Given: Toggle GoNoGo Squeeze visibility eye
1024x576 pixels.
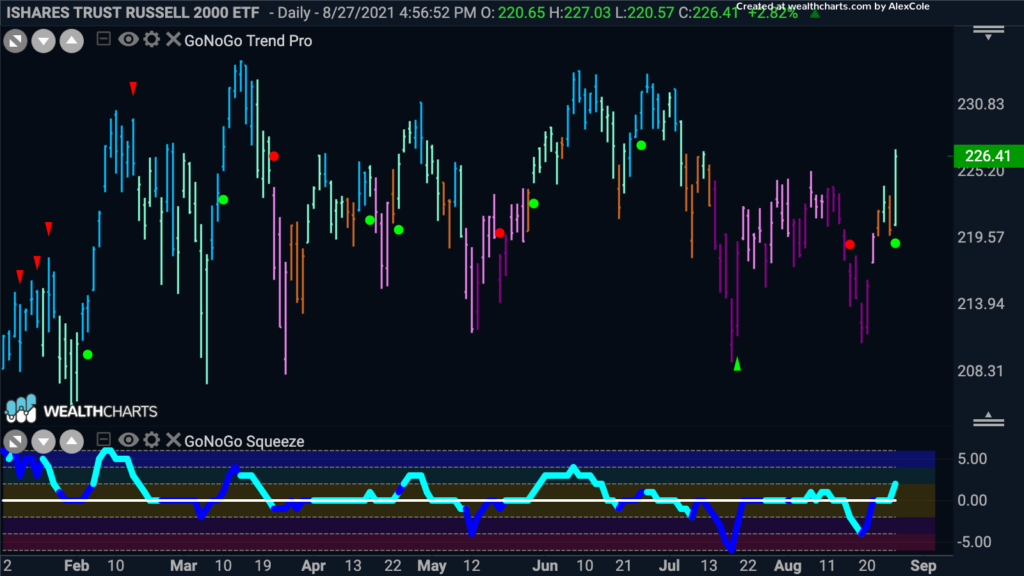Looking at the screenshot, I should click(128, 440).
